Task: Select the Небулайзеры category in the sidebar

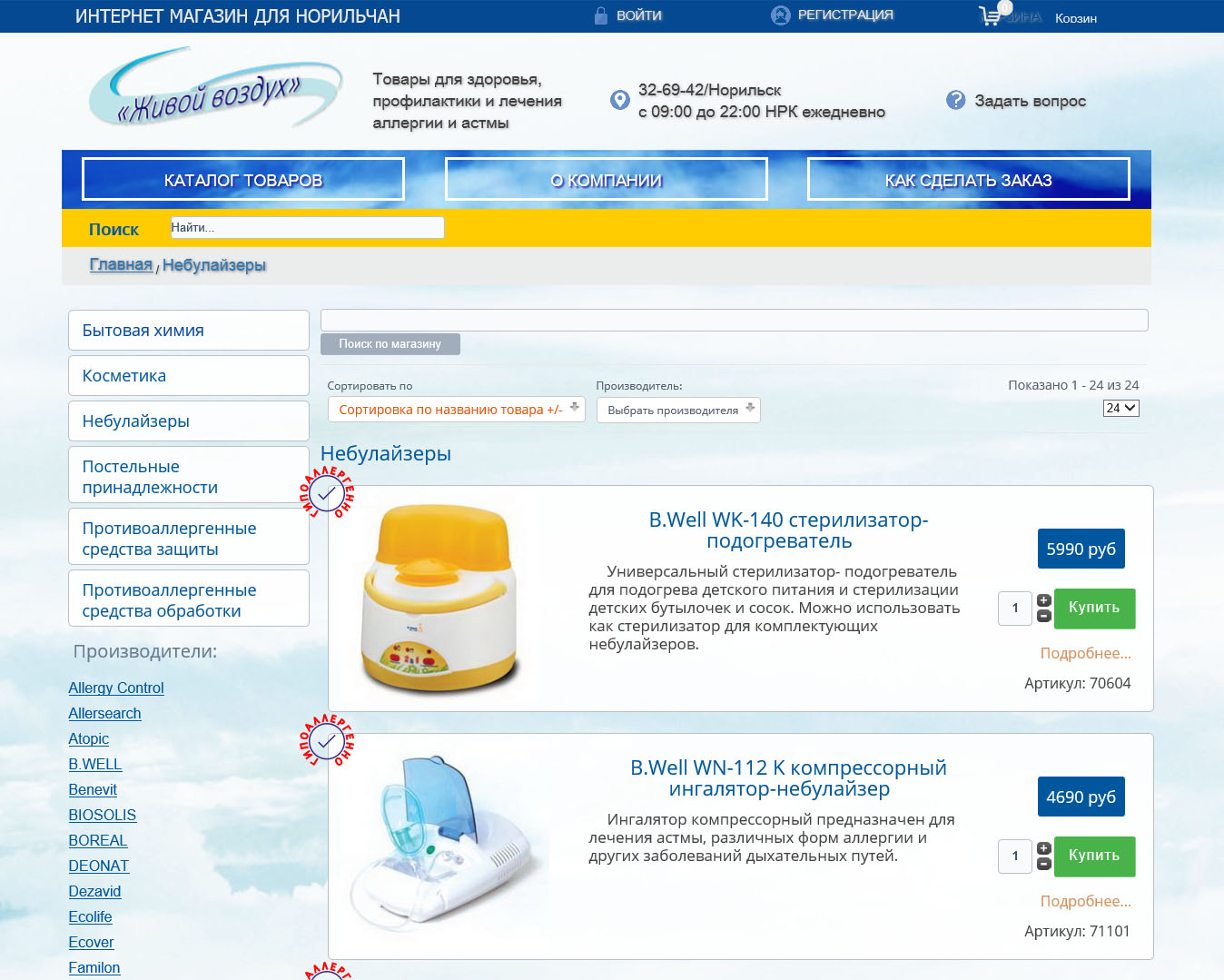Action: point(189,421)
